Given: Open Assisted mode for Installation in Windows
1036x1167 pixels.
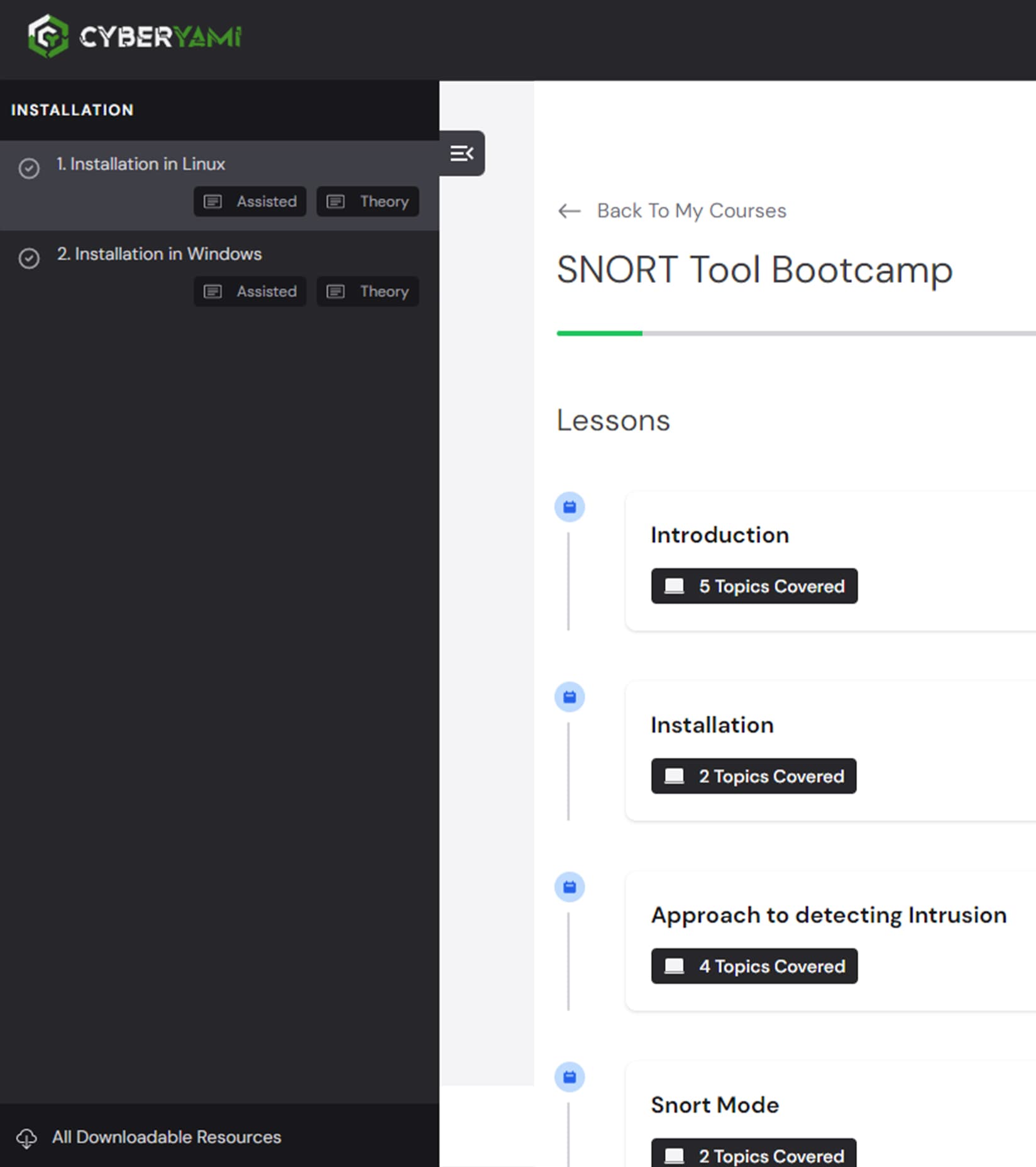Looking at the screenshot, I should click(250, 291).
